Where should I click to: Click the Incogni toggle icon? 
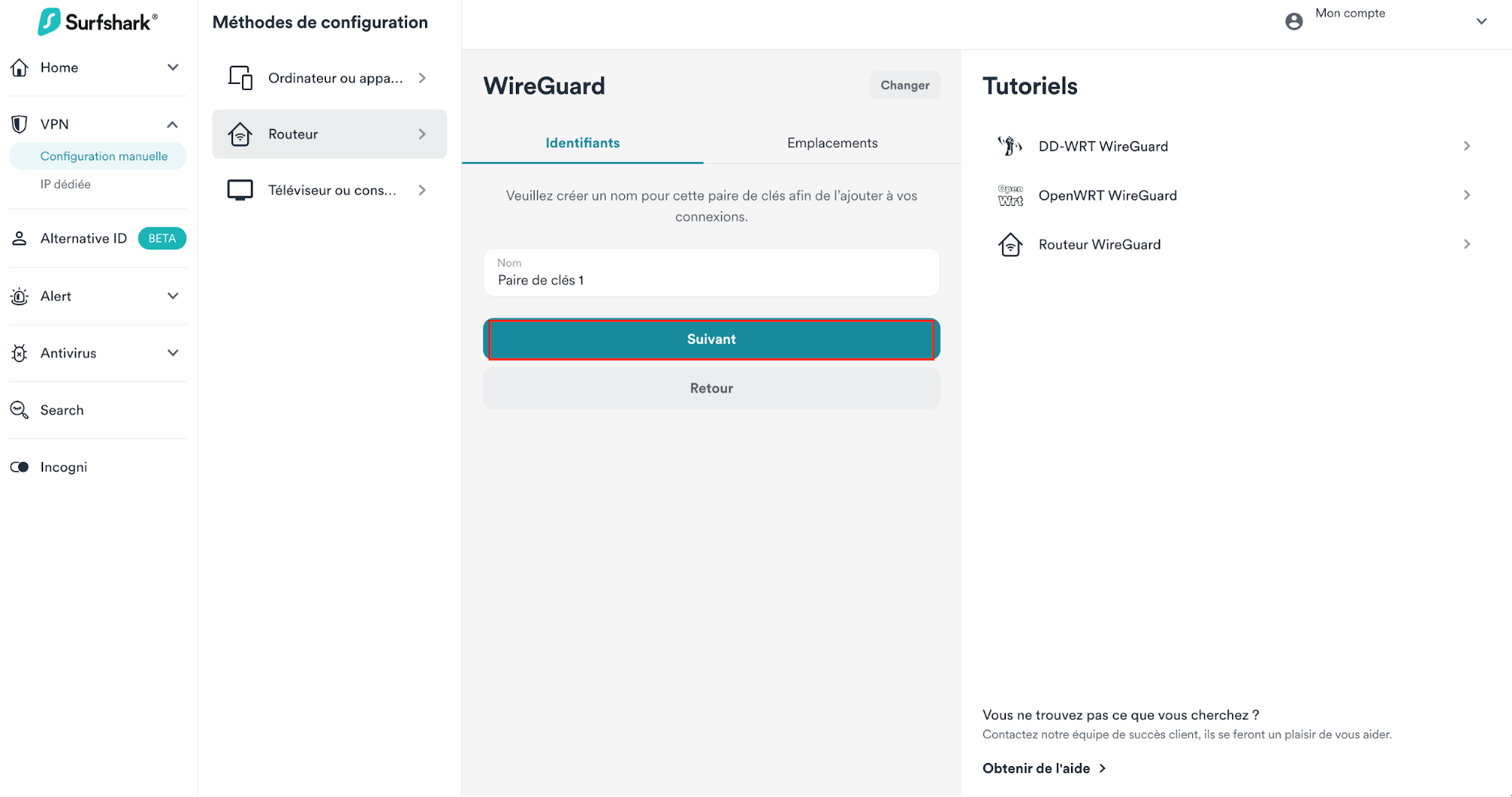20,467
